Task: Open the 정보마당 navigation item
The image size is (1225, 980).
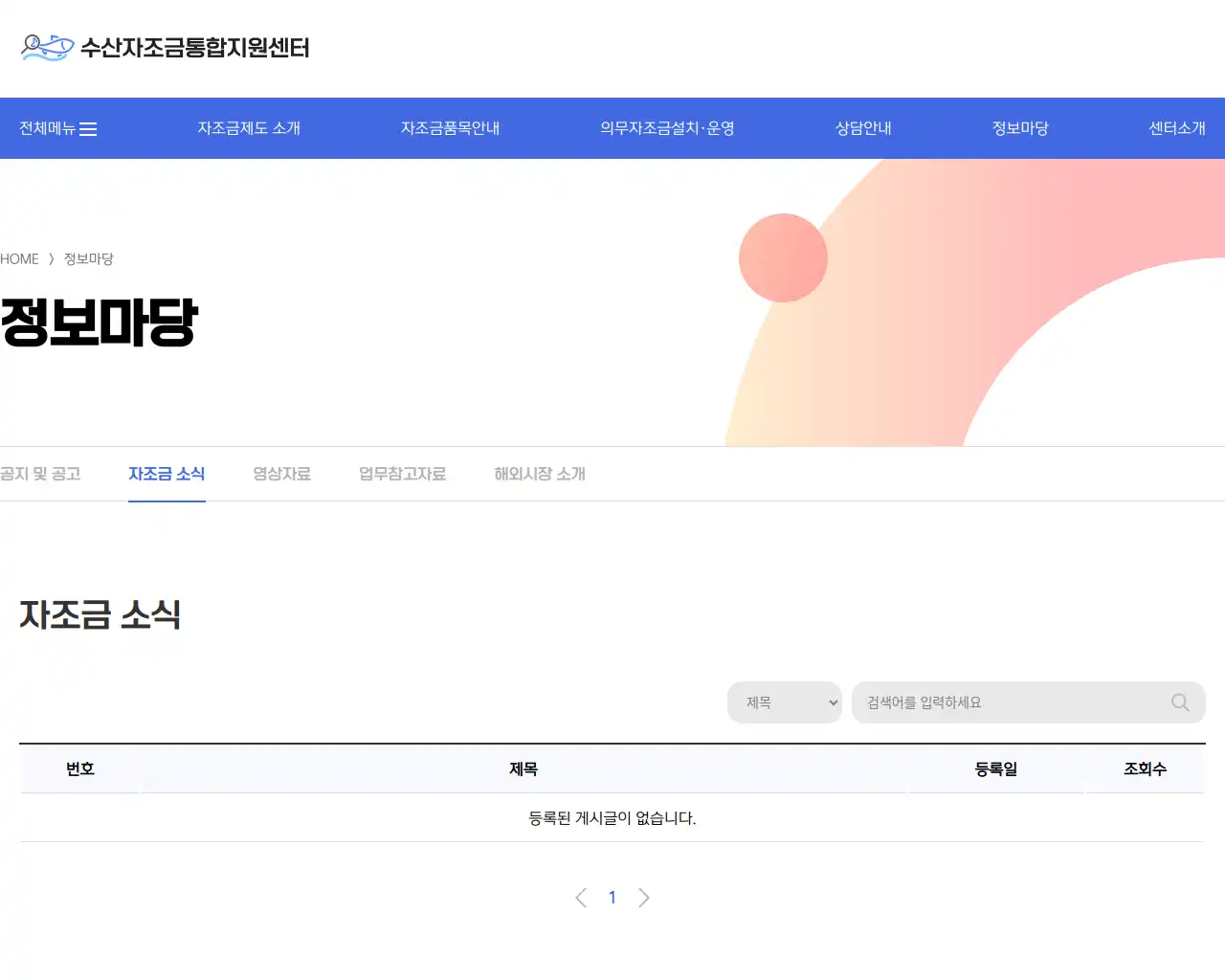Action: (x=1020, y=128)
